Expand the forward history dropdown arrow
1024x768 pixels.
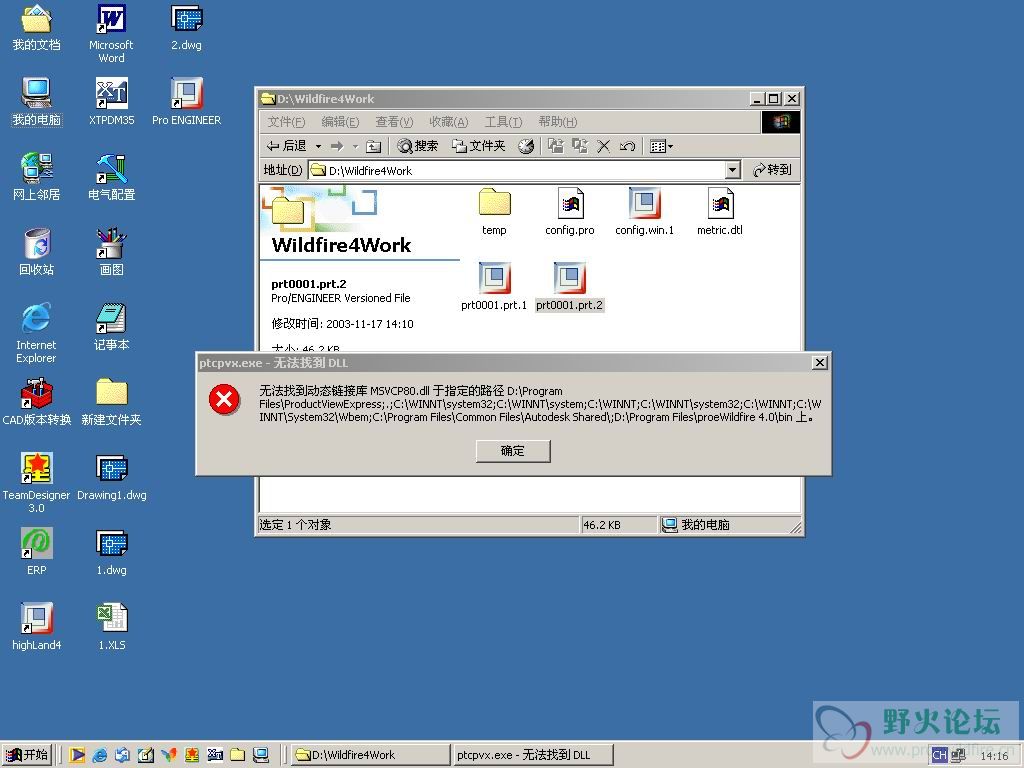point(355,146)
